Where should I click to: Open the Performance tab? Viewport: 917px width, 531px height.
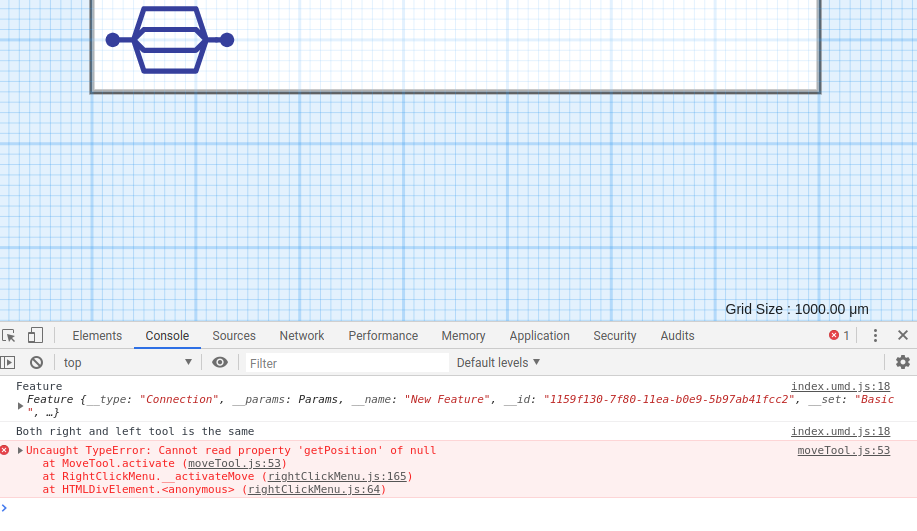(x=383, y=336)
